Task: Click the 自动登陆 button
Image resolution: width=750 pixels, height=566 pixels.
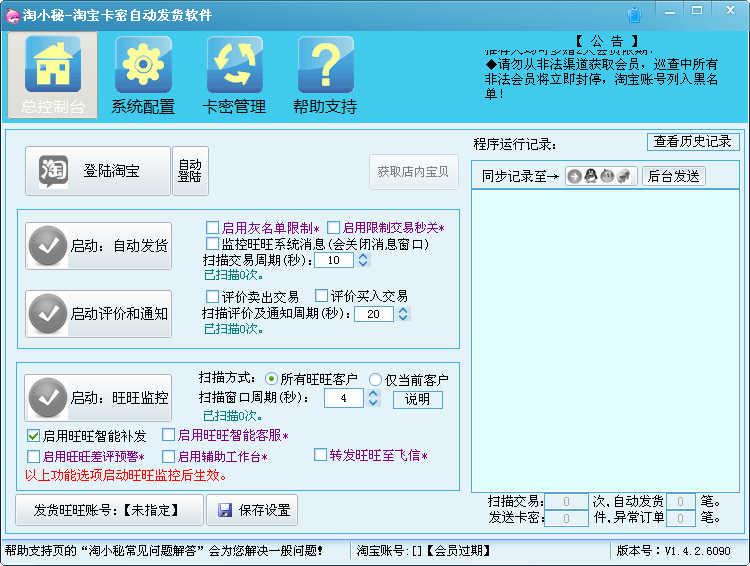Action: tap(190, 171)
